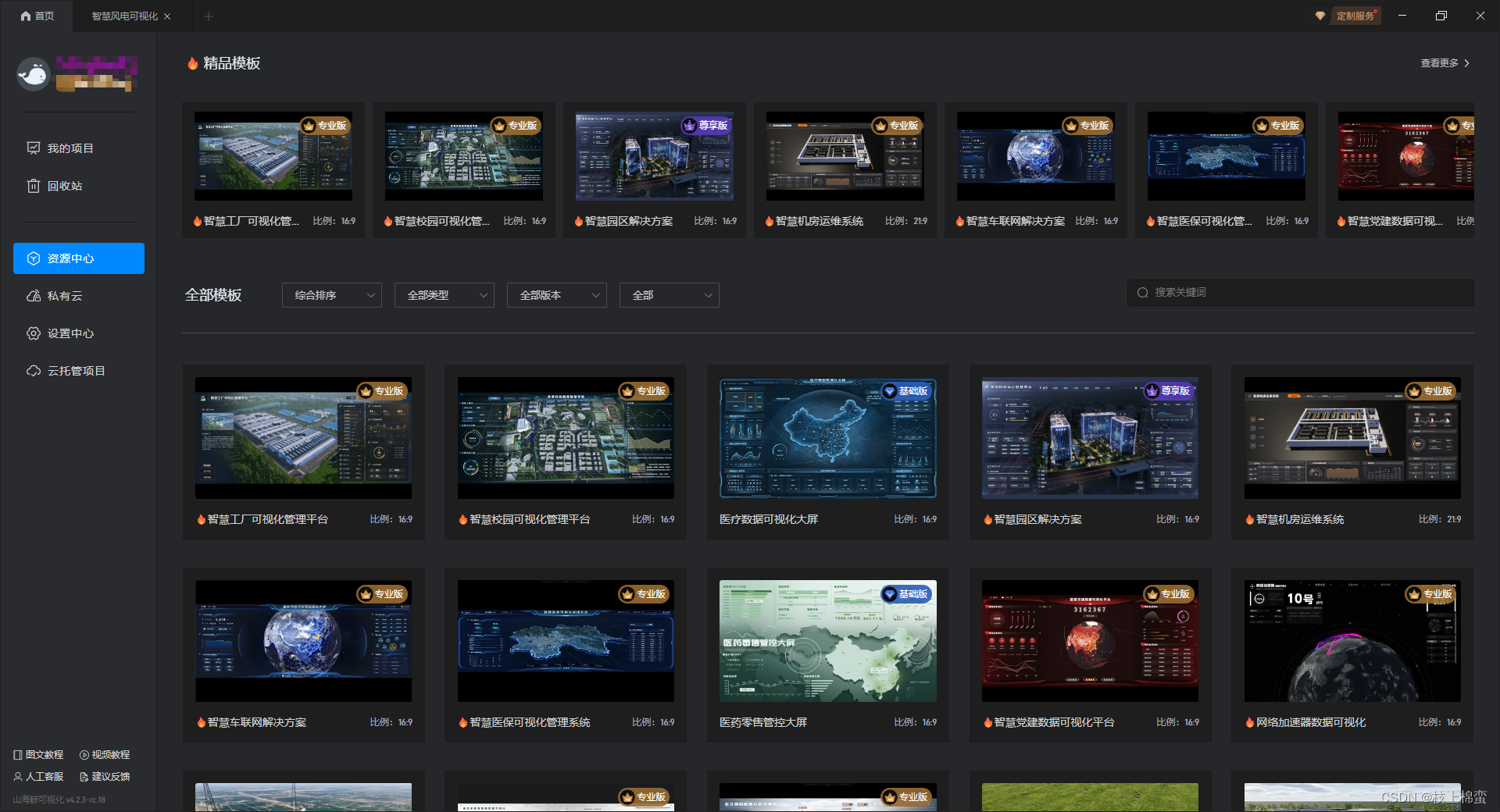Open 智慧园区解决方案 card in all templates
The image size is (1500, 812).
[1090, 452]
